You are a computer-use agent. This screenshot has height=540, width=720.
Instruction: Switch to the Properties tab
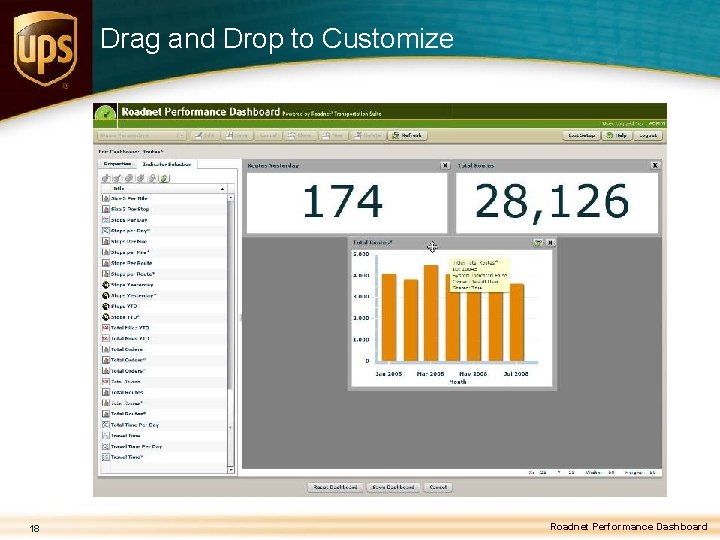click(x=117, y=164)
